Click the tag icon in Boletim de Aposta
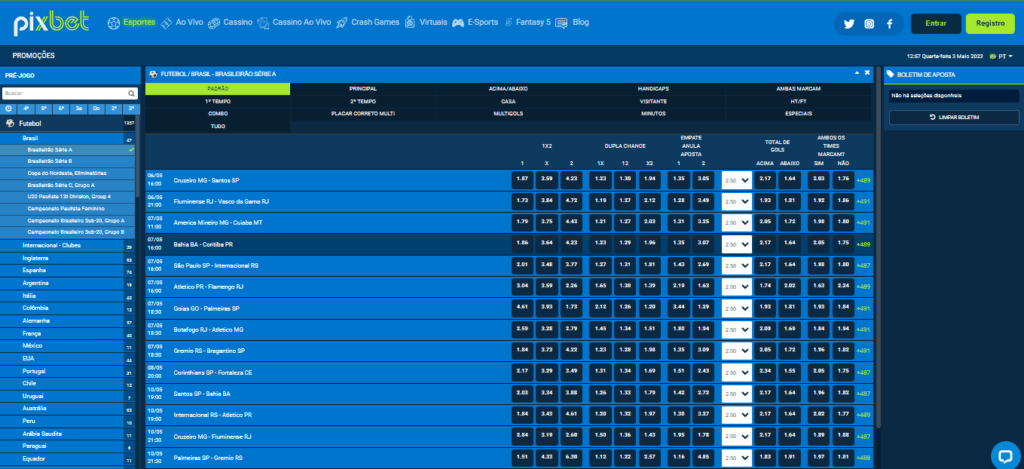Viewport: 1024px width, 469px height. click(x=890, y=74)
